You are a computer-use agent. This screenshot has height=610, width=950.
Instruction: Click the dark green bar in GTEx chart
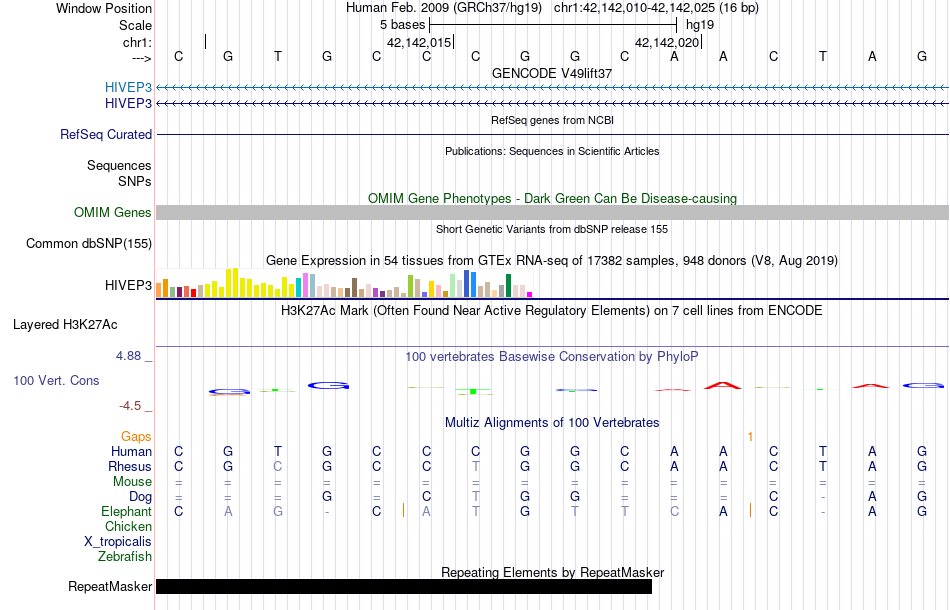[x=509, y=285]
